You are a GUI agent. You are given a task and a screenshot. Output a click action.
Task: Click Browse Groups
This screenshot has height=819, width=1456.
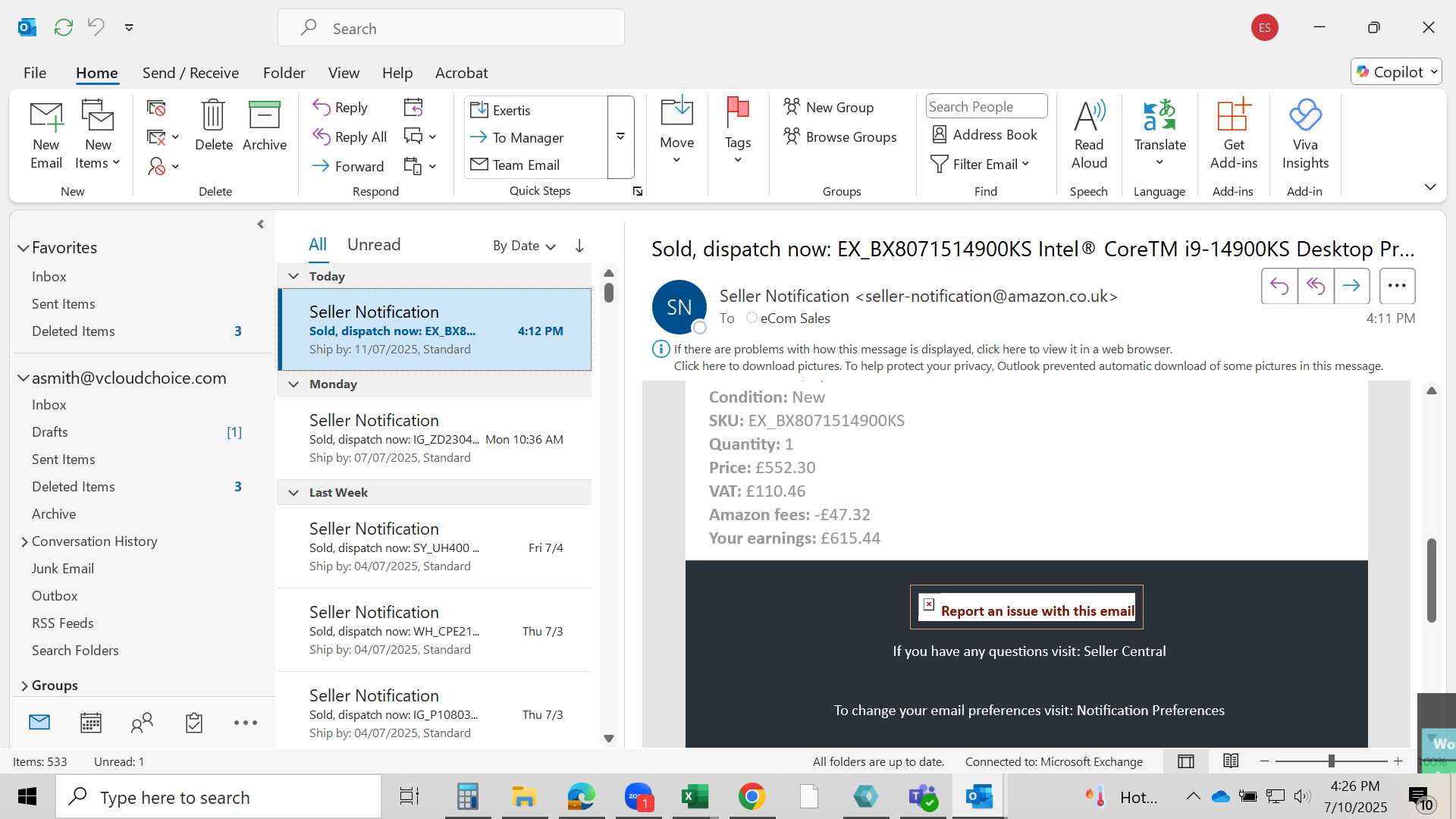pos(840,136)
